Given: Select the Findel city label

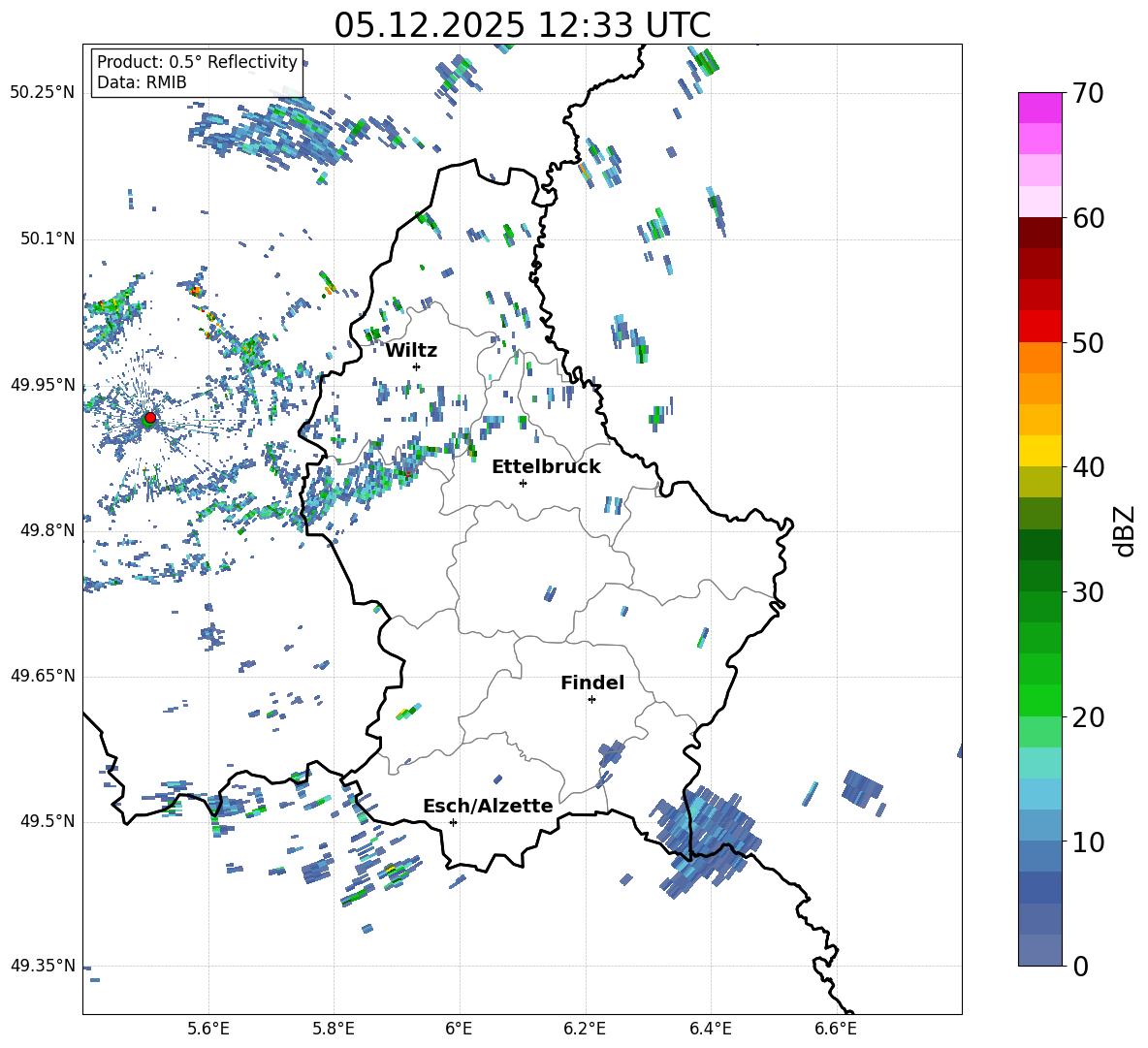Looking at the screenshot, I should tap(592, 683).
